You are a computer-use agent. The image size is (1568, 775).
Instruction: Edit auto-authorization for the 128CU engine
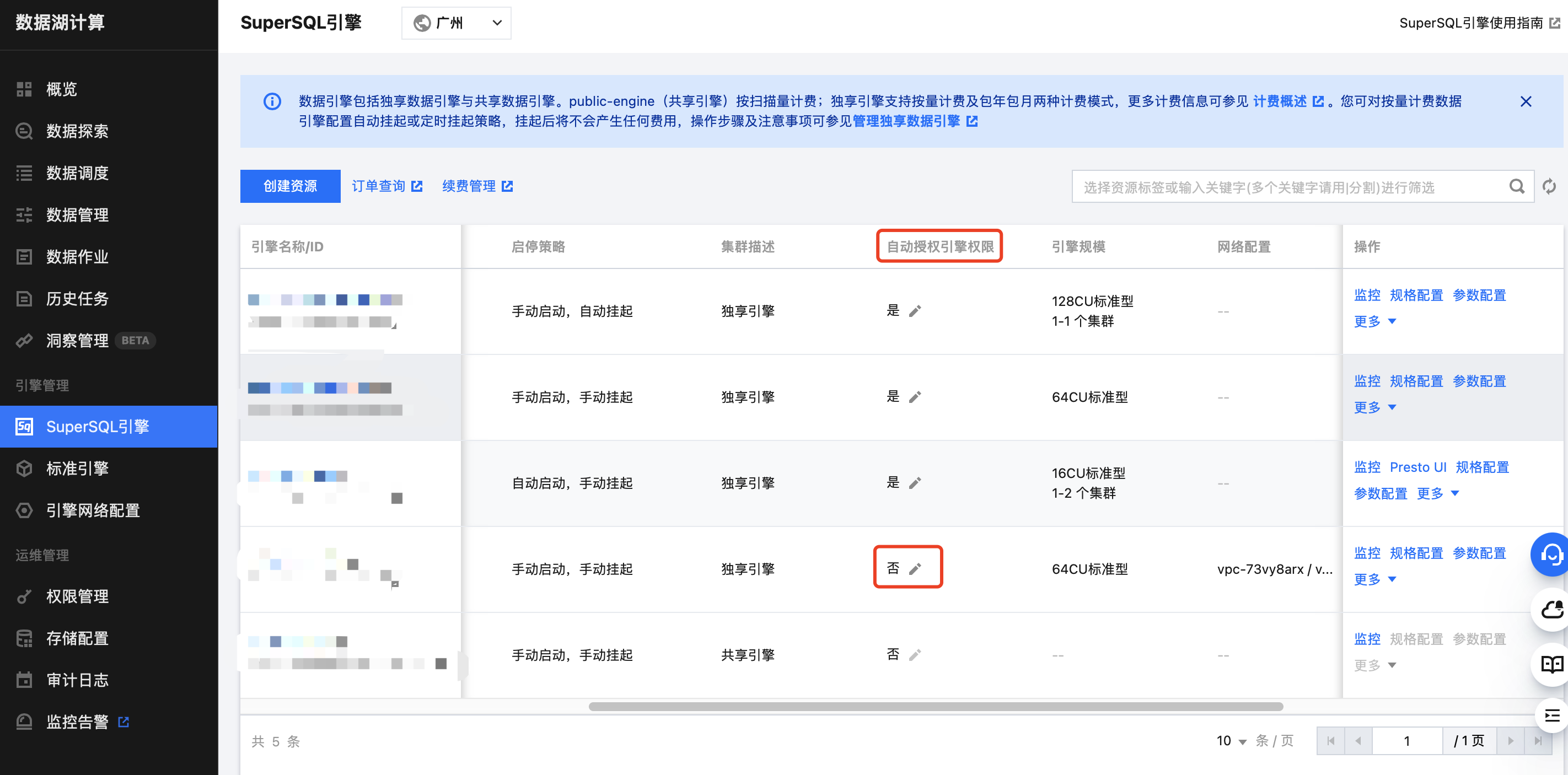click(x=914, y=311)
